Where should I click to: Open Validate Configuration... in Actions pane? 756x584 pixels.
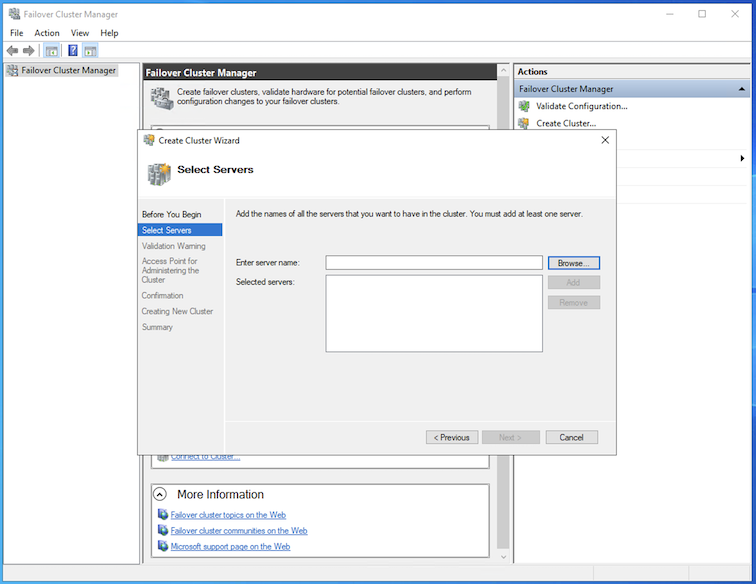coord(582,106)
